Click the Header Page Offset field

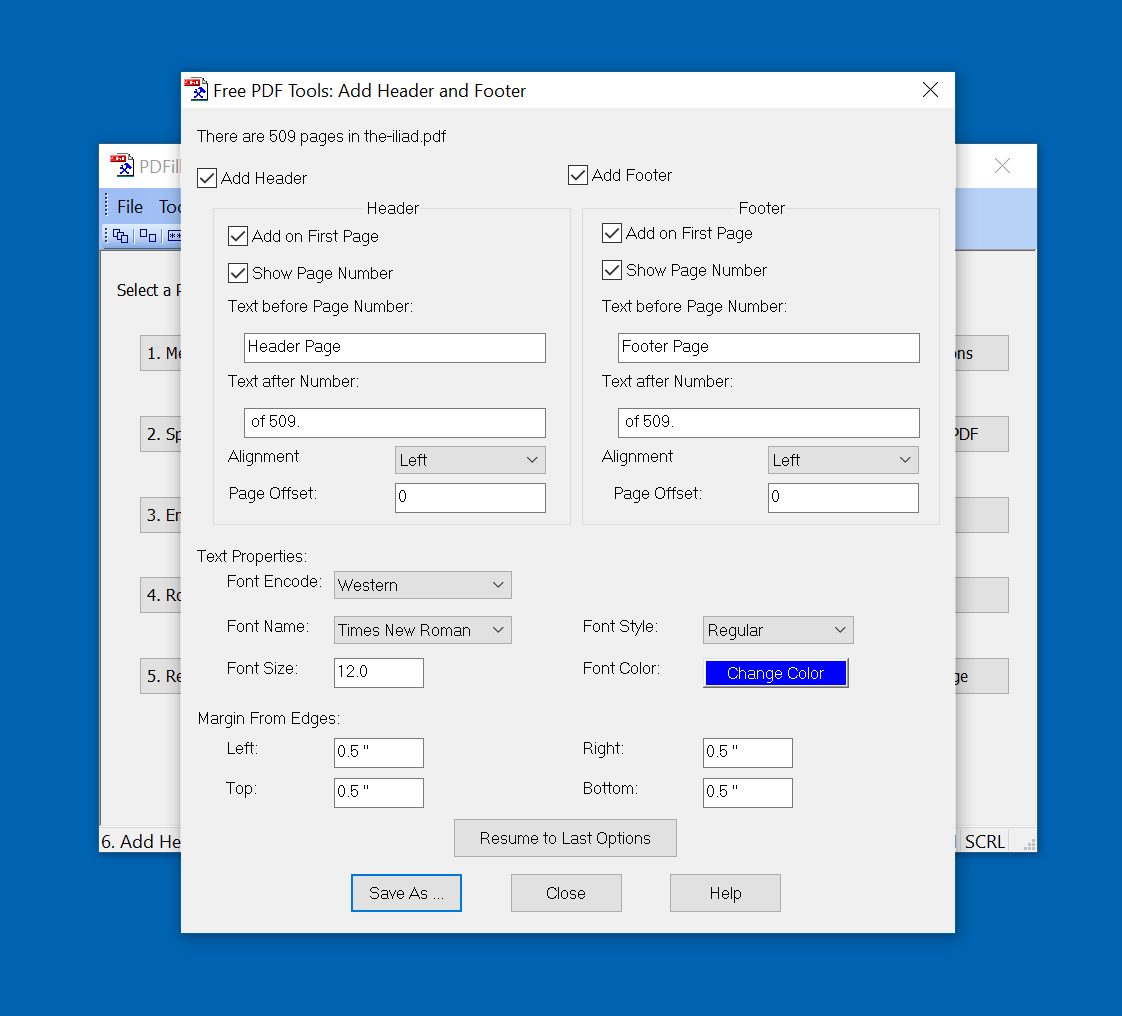[470, 498]
